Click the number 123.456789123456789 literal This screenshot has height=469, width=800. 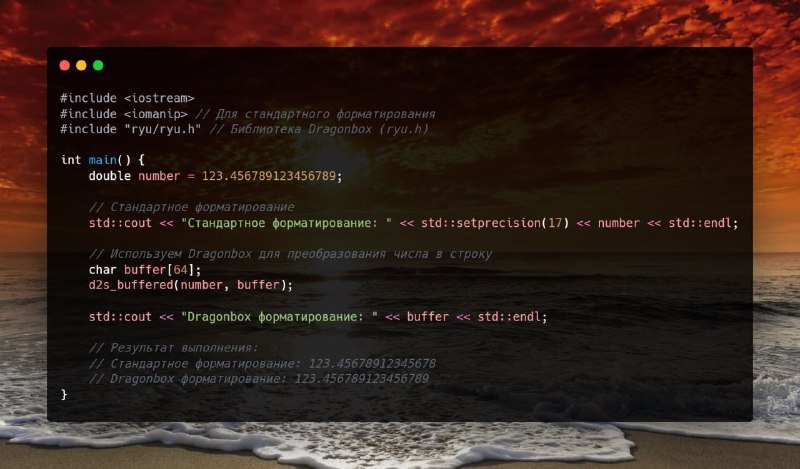pos(269,176)
